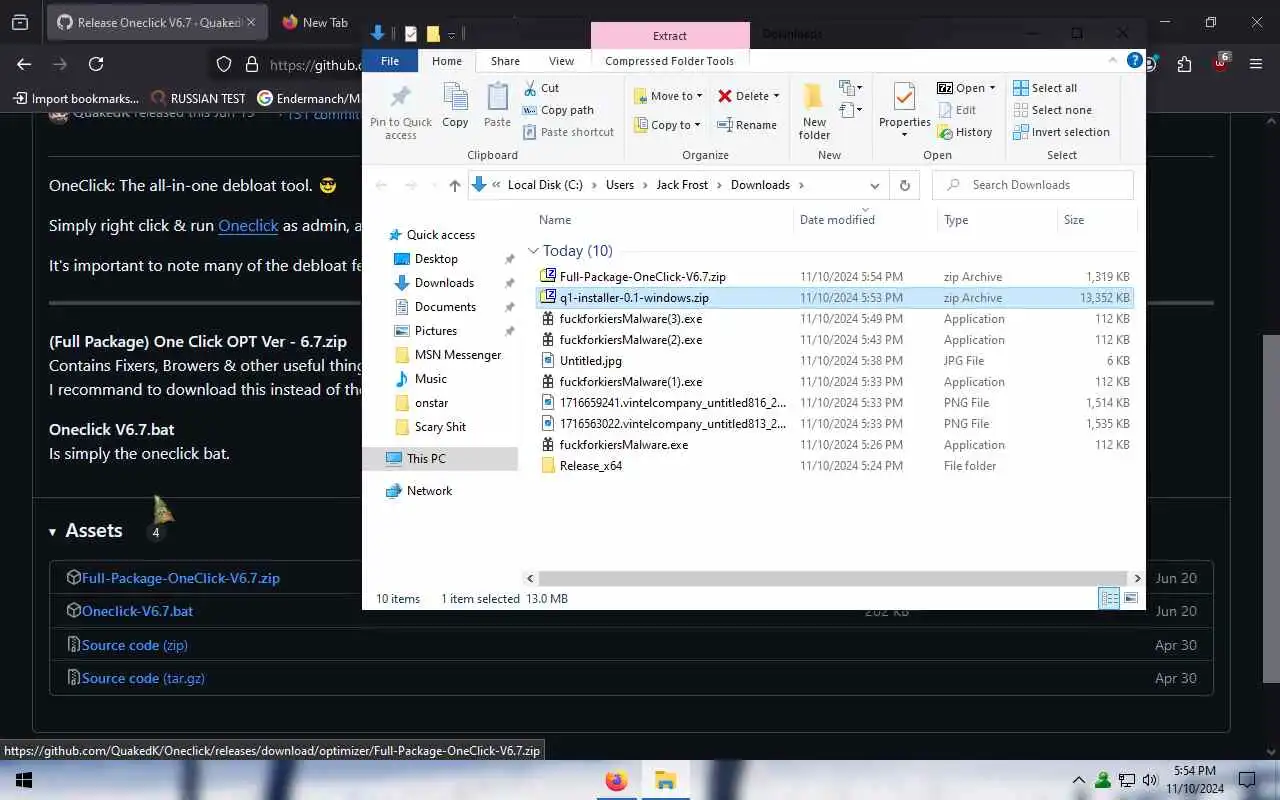
Task: Switch to the View ribbon tab
Action: click(x=561, y=61)
